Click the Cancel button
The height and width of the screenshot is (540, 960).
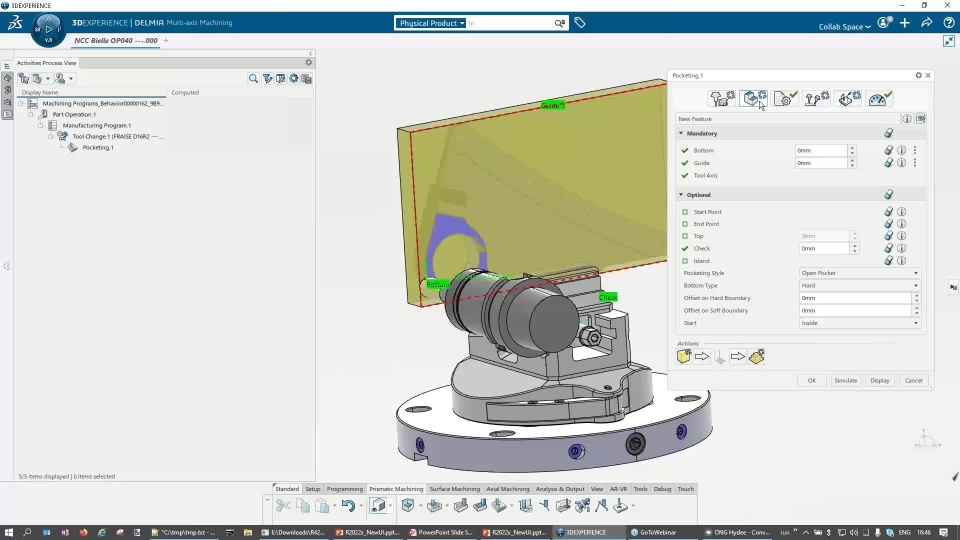pos(913,380)
